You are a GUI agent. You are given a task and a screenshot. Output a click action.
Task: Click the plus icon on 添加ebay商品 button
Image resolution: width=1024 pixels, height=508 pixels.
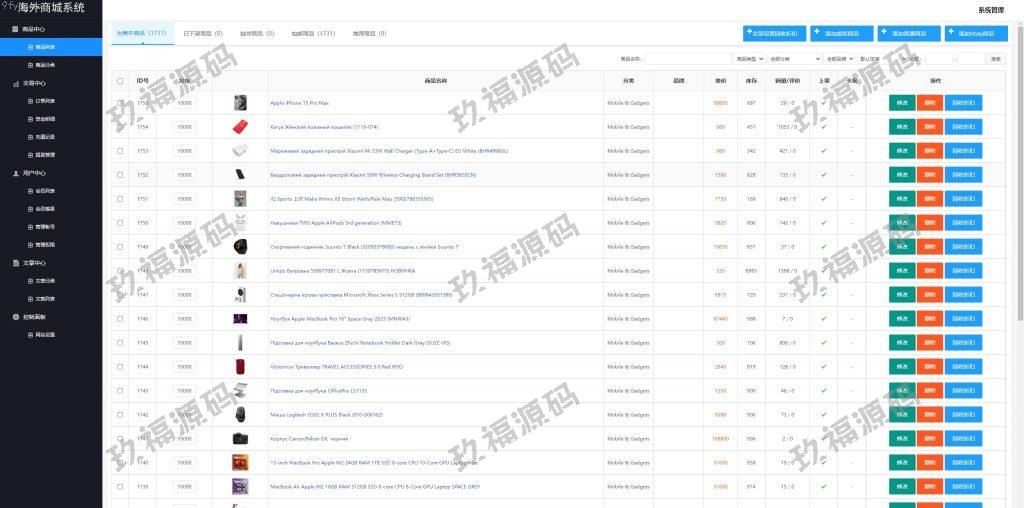952,32
